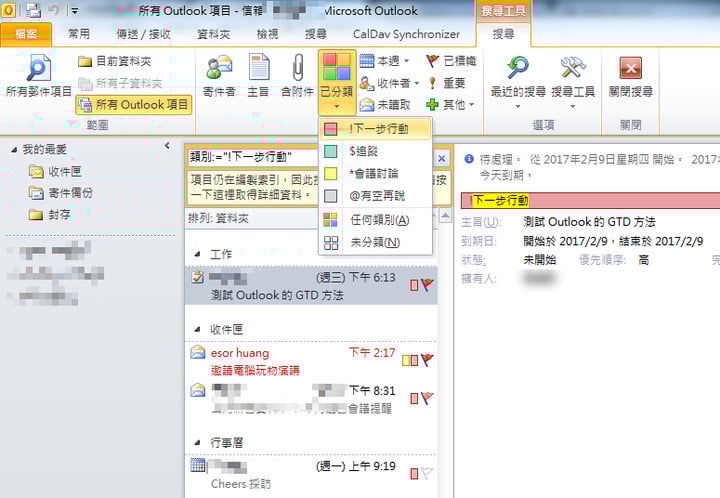The image size is (720, 498).
Task: Collapse the 我的最愛 favorites section
Action: pyautogui.click(x=14, y=150)
